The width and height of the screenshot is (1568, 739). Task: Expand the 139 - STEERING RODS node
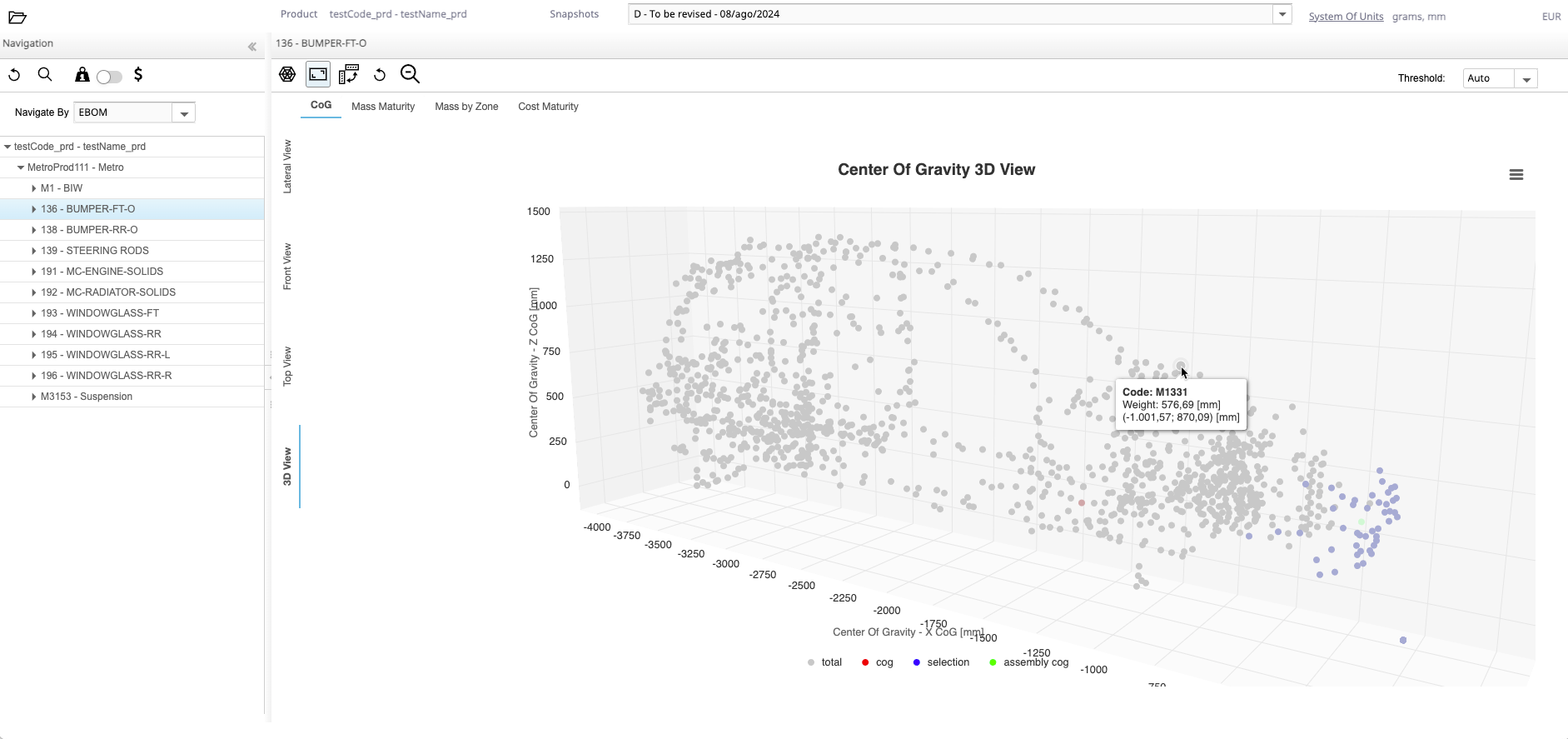click(33, 251)
